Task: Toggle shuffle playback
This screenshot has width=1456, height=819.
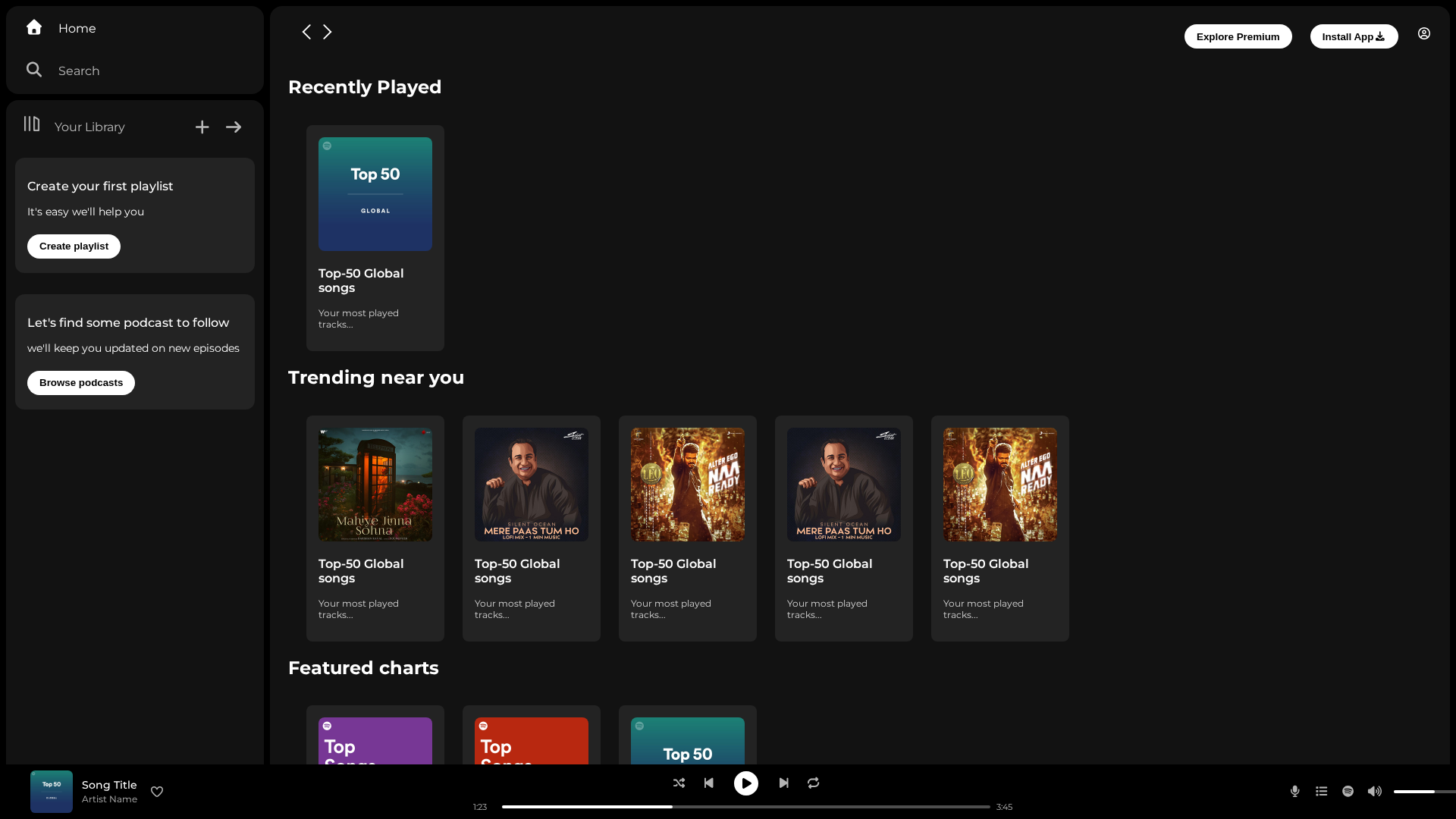Action: [x=679, y=783]
